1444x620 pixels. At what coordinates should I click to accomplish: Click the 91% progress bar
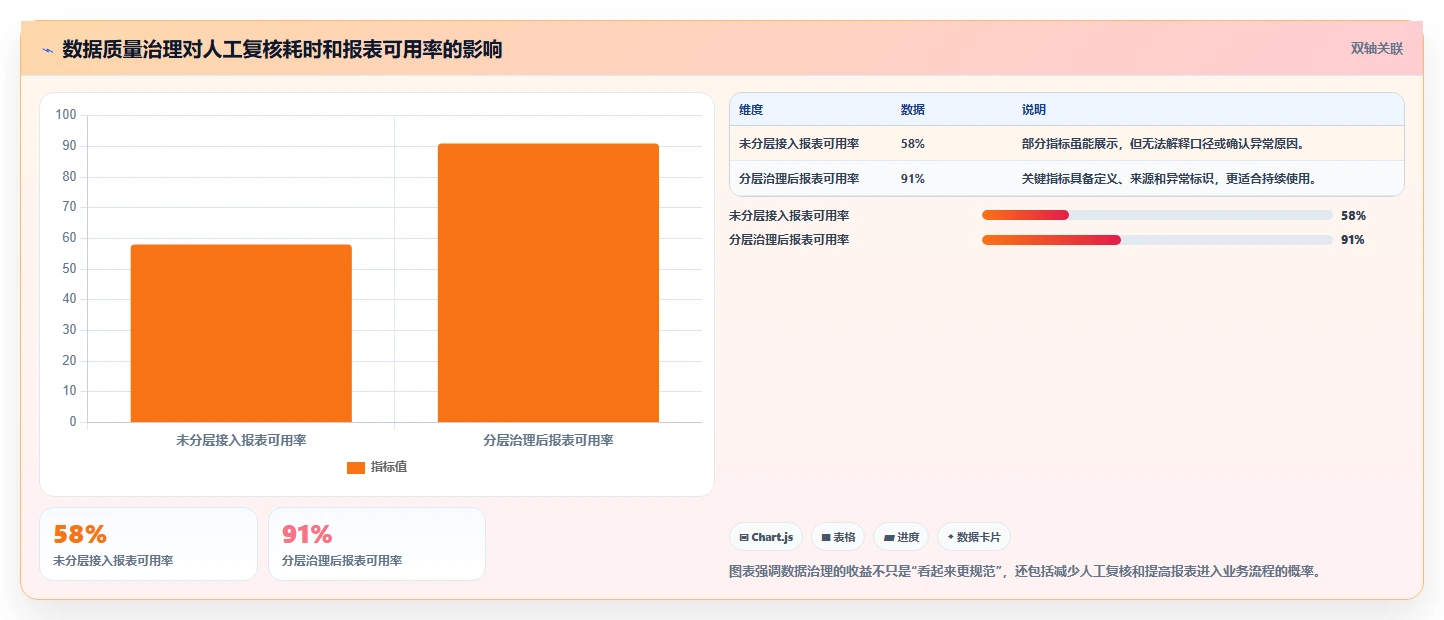tap(1157, 240)
